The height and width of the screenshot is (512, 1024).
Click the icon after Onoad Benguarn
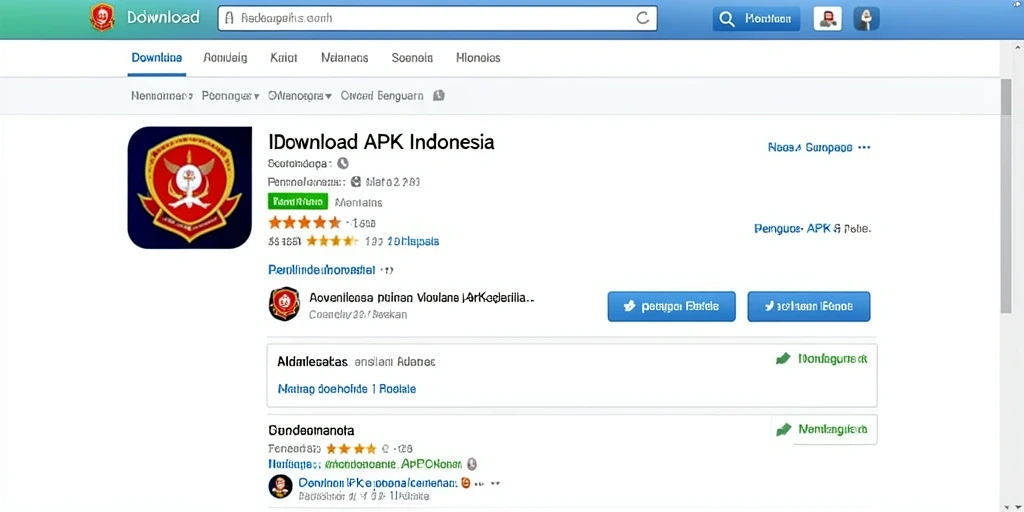click(439, 95)
